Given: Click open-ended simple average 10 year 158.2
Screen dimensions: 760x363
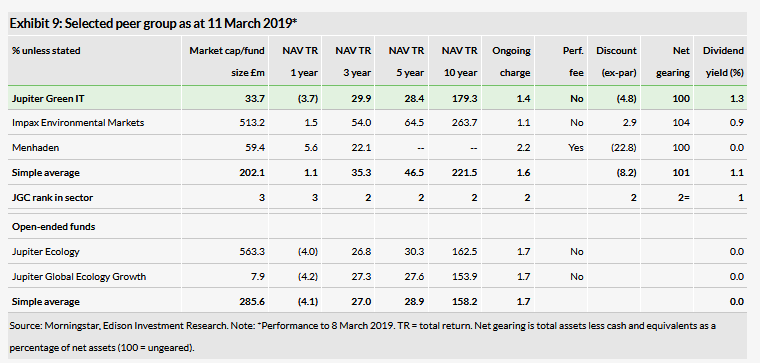Looking at the screenshot, I should (x=464, y=301).
